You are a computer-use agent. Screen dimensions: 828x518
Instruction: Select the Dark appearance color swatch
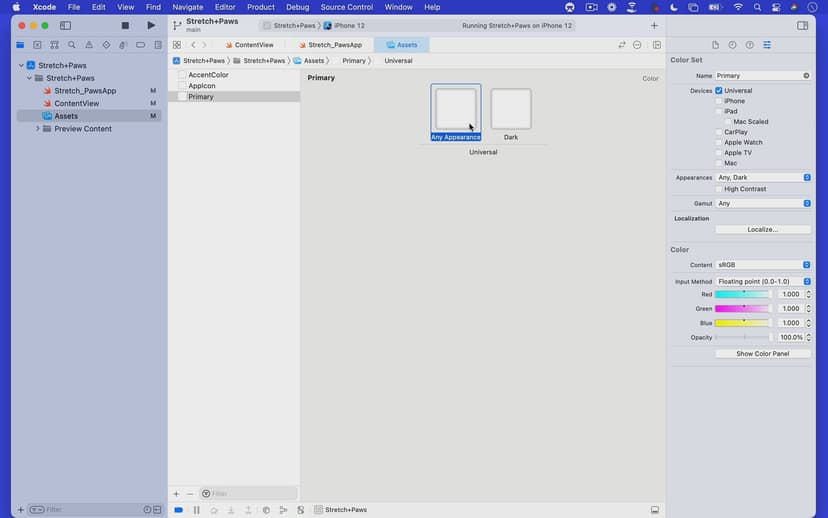coord(511,109)
